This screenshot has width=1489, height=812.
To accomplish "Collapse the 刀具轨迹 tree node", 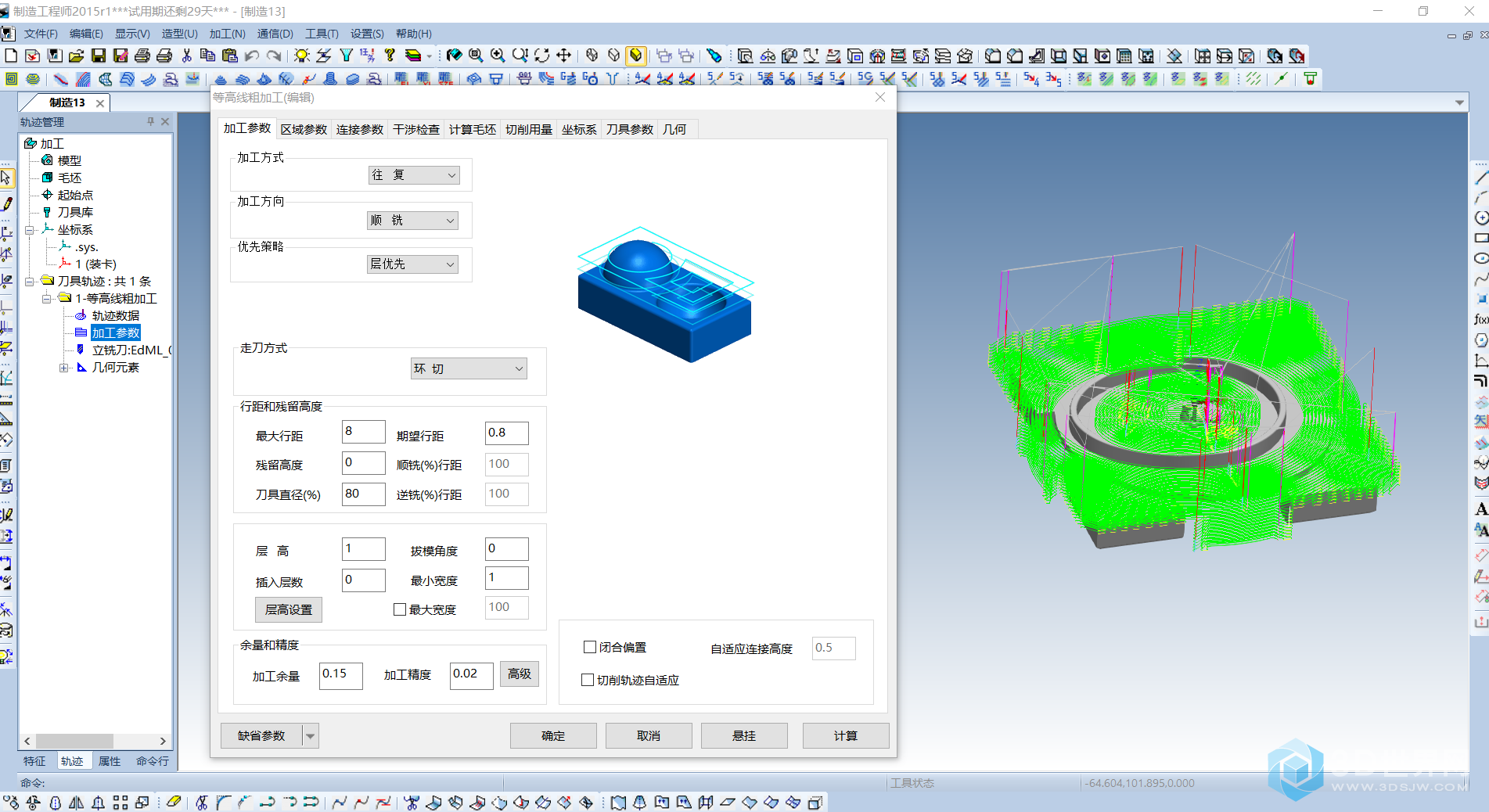I will (30, 282).
